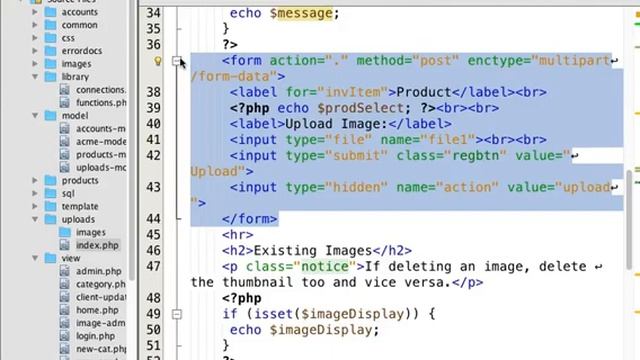Click the css folder icon
The height and width of the screenshot is (360, 640).
(x=51, y=38)
